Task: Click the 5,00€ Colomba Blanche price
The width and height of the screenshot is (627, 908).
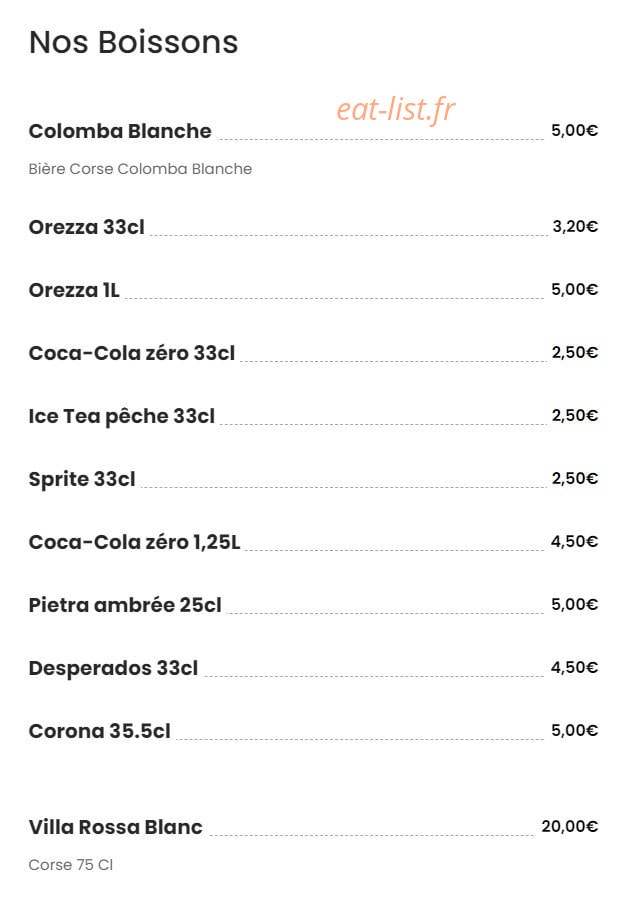Action: pyautogui.click(x=574, y=130)
